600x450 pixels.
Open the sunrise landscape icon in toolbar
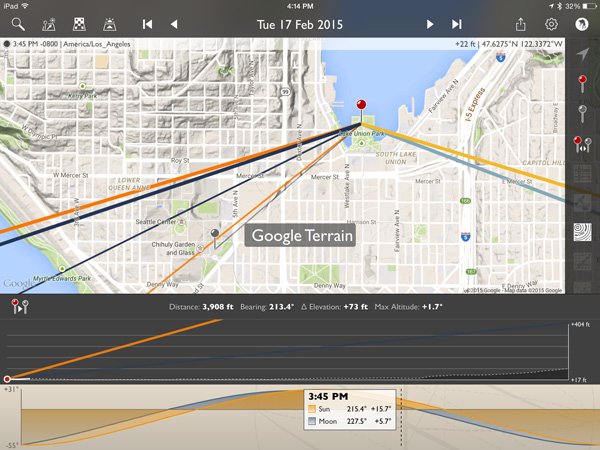pos(112,23)
